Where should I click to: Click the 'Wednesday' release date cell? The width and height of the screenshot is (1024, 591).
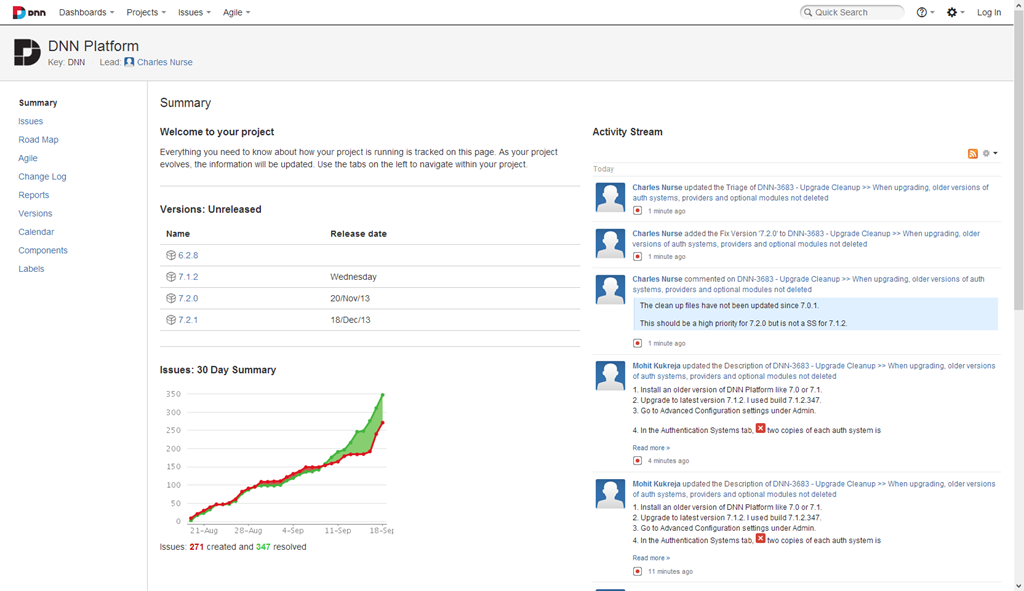pyautogui.click(x=353, y=277)
